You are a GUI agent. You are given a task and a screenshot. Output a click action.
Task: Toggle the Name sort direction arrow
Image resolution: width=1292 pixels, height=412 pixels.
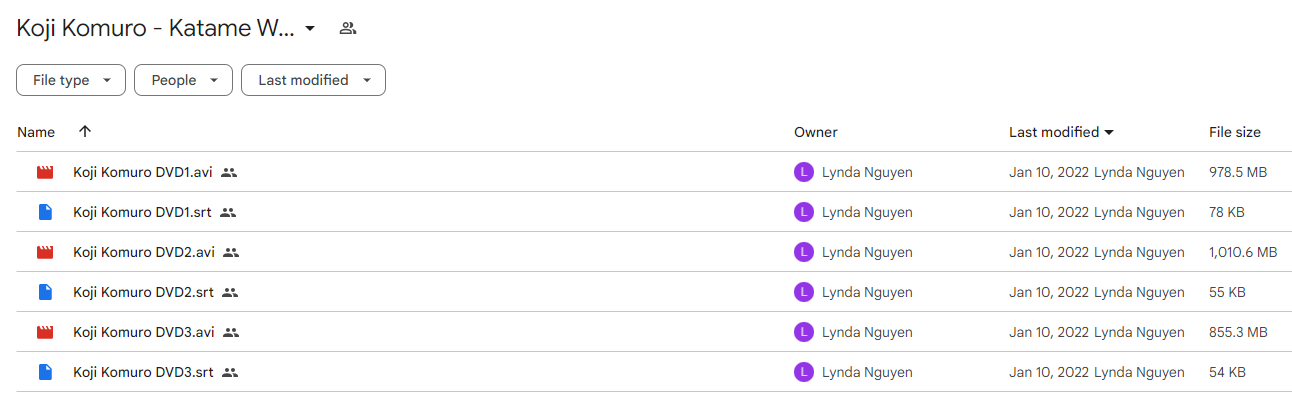[84, 132]
